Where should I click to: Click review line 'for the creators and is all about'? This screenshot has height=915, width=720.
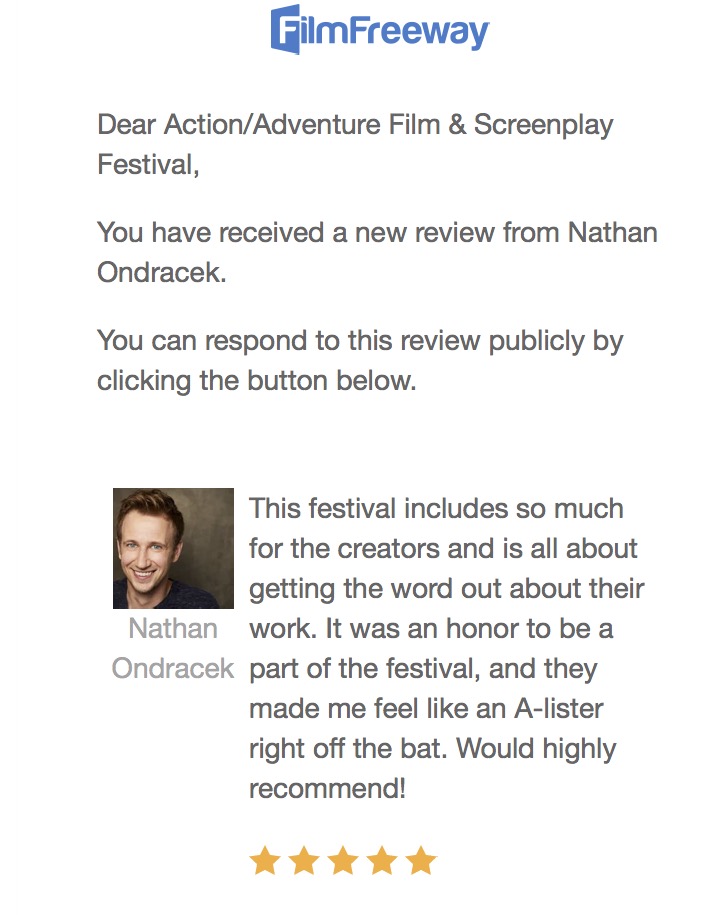443,548
